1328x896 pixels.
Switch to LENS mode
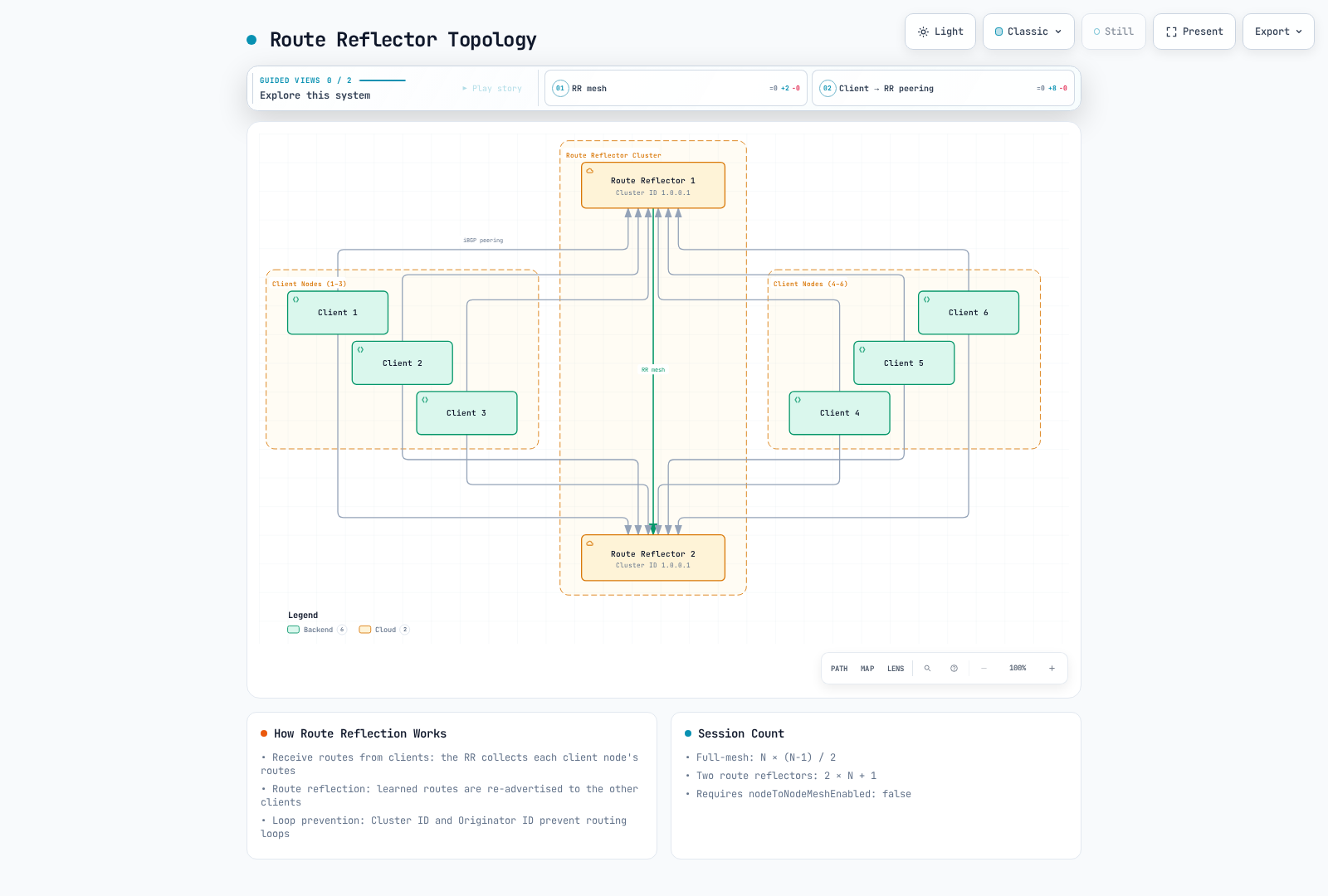point(896,669)
